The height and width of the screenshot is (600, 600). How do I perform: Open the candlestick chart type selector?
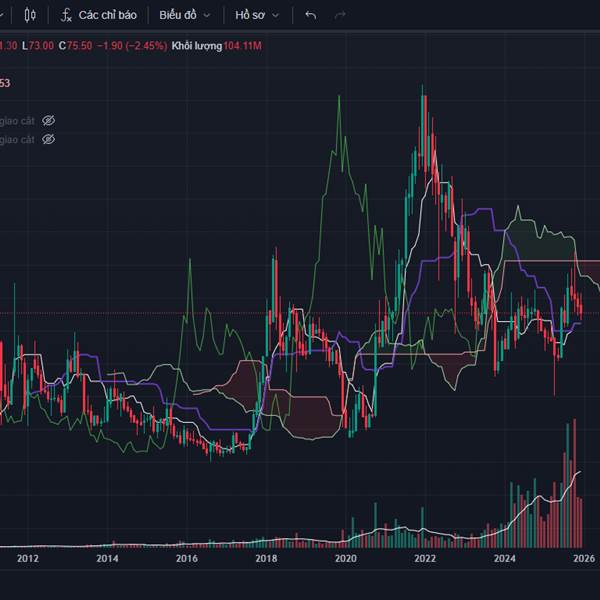tap(30, 15)
